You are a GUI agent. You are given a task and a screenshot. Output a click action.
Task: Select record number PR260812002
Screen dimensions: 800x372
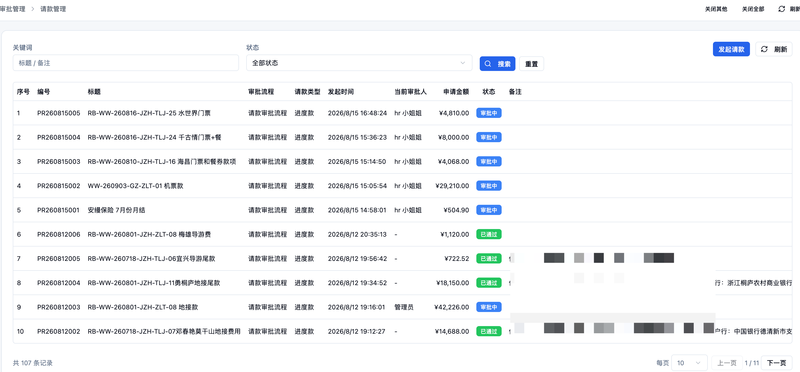click(x=59, y=331)
